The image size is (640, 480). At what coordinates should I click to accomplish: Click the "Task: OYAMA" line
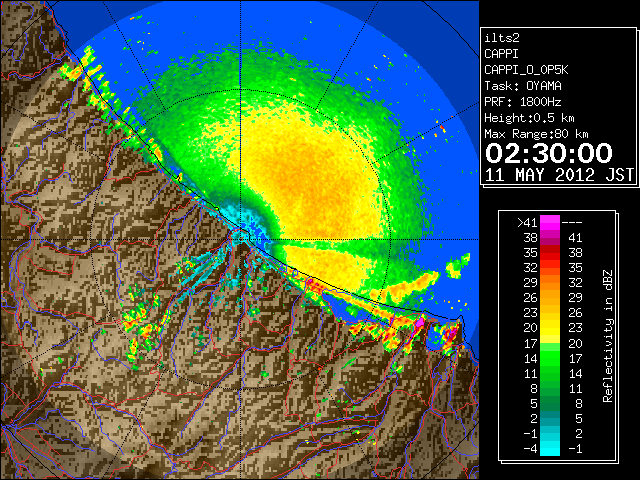tap(523, 86)
